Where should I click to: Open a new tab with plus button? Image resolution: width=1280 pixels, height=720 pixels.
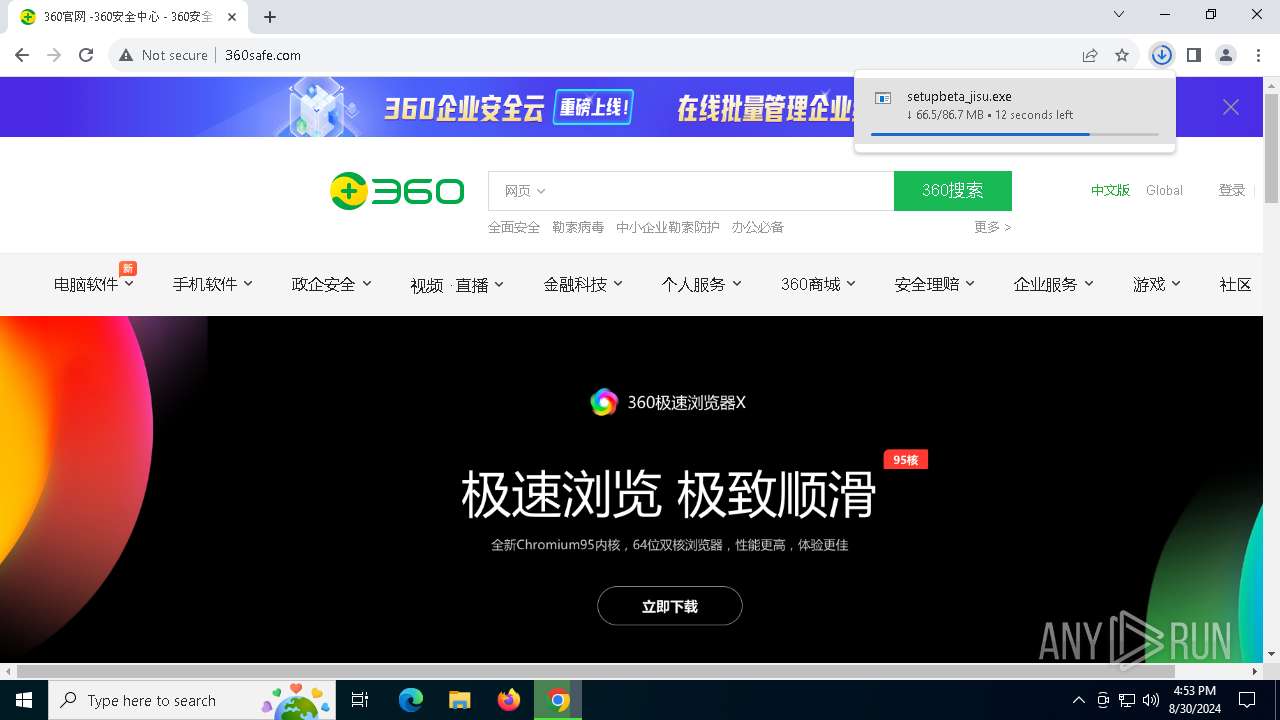pos(270,16)
